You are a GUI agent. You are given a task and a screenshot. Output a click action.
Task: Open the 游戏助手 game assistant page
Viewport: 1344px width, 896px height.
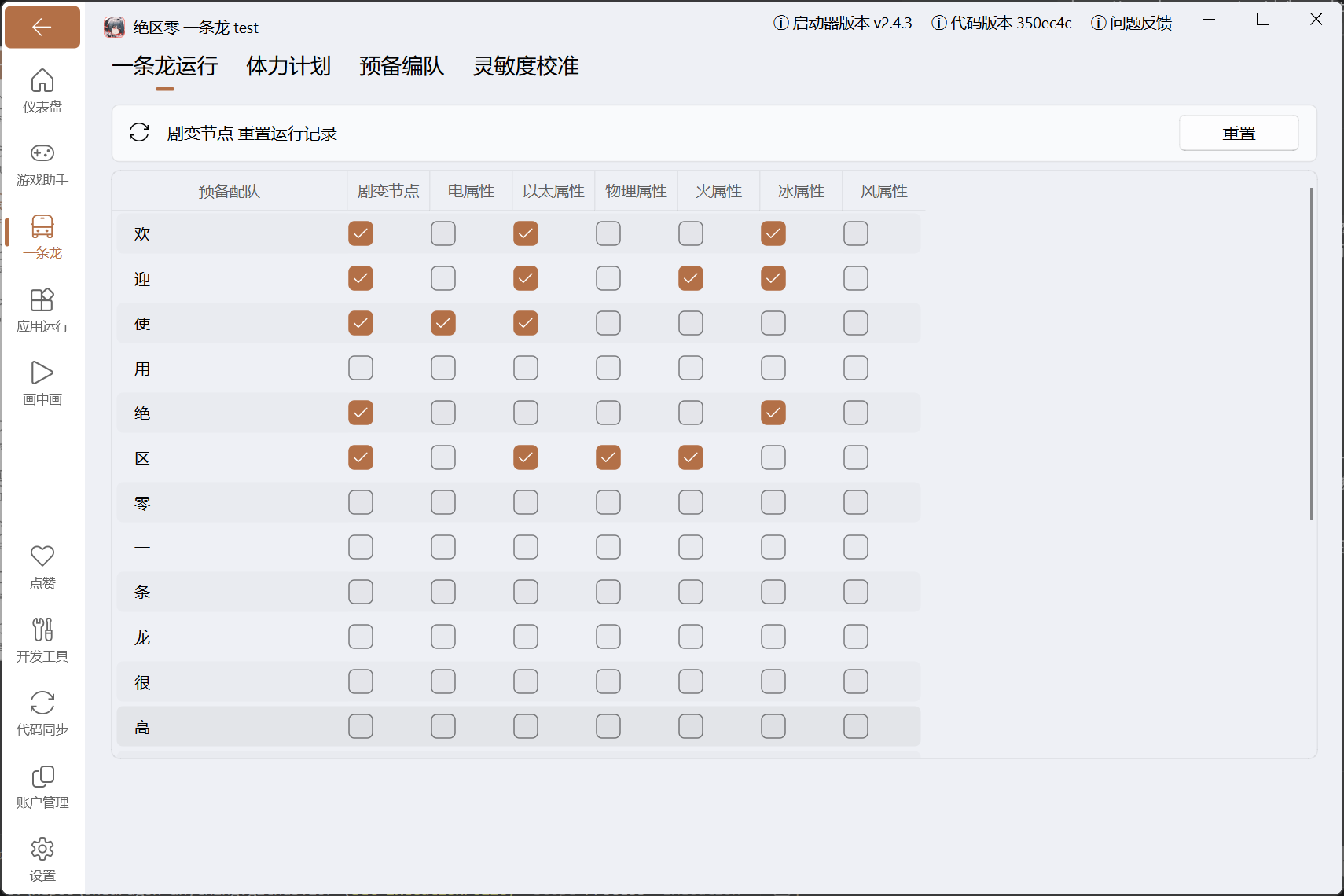pyautogui.click(x=42, y=164)
